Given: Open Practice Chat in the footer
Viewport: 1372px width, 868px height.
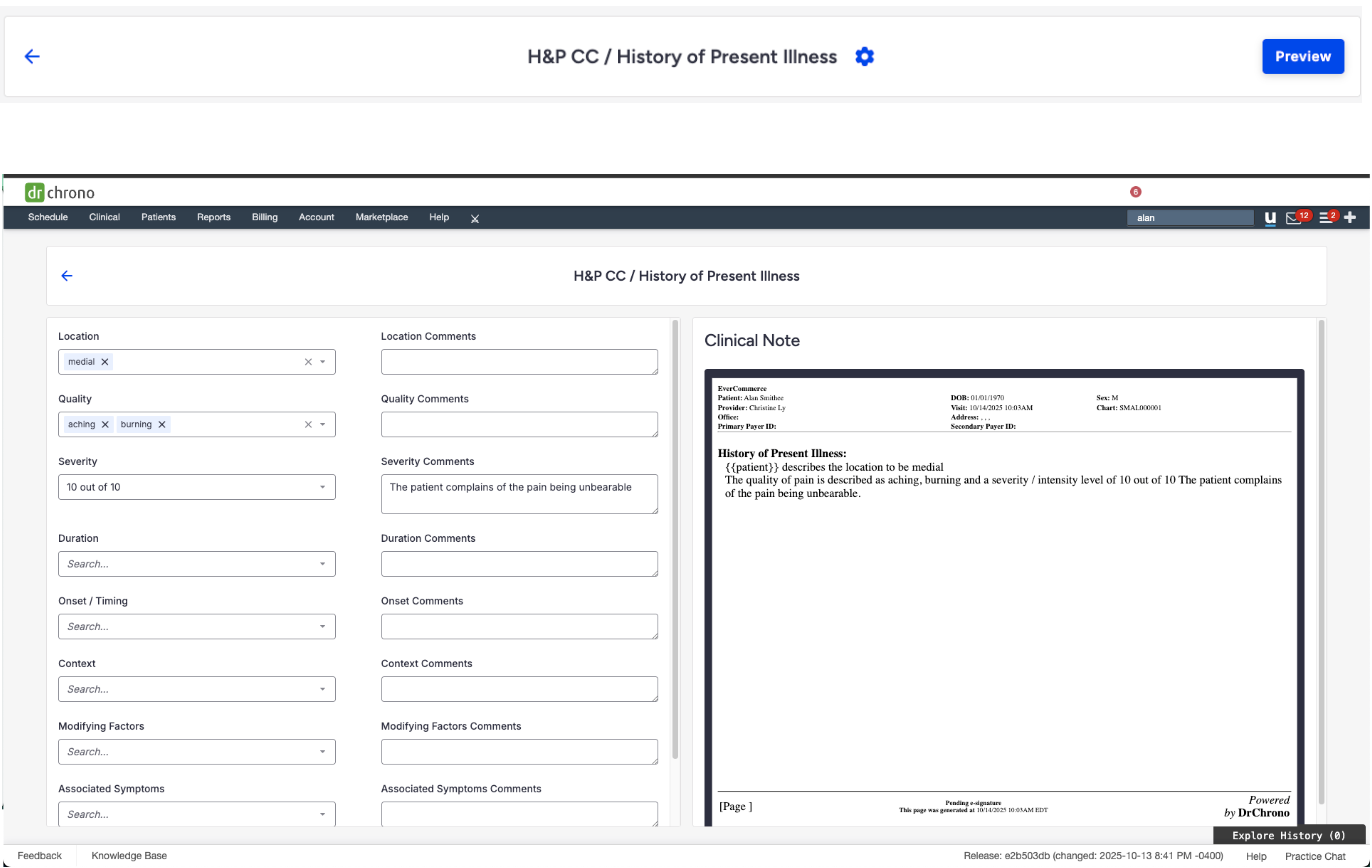Looking at the screenshot, I should pos(1315,857).
